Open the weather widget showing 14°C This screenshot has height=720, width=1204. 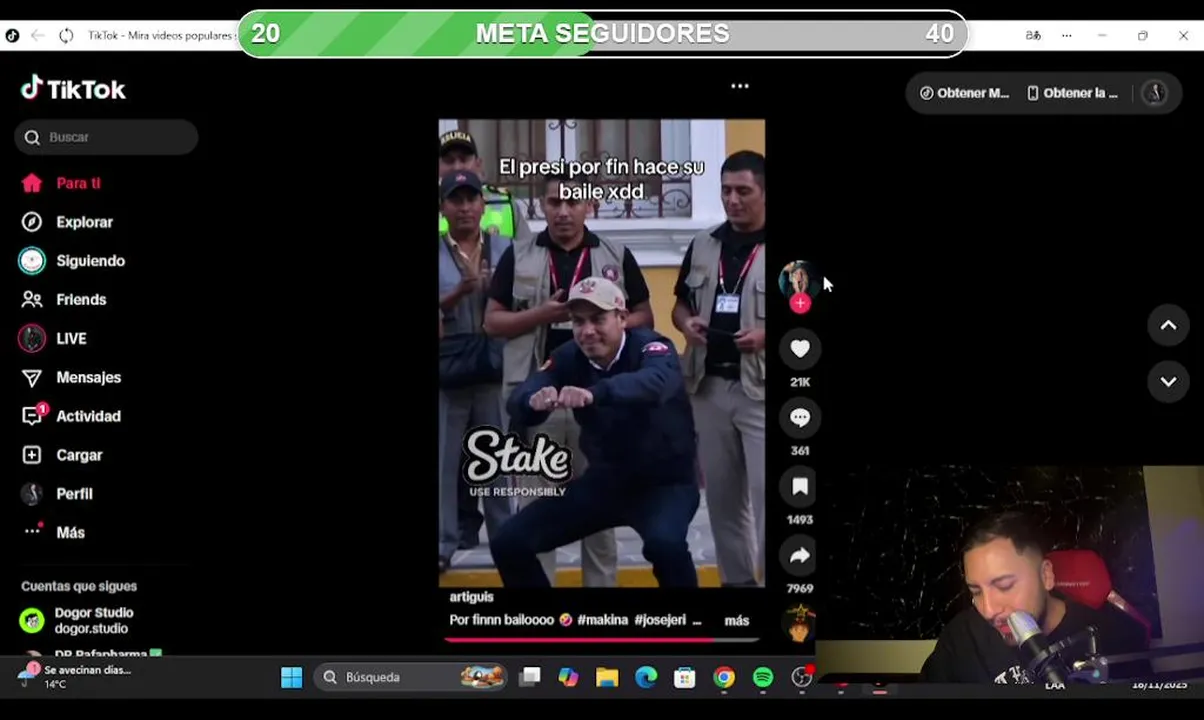76,676
